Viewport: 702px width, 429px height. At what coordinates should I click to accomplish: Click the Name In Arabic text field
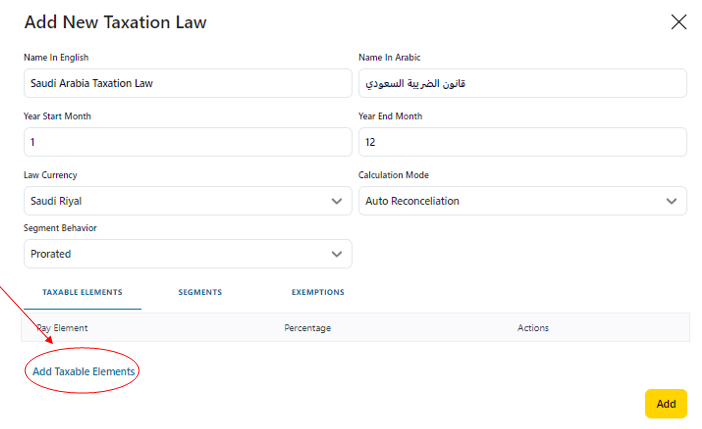522,83
